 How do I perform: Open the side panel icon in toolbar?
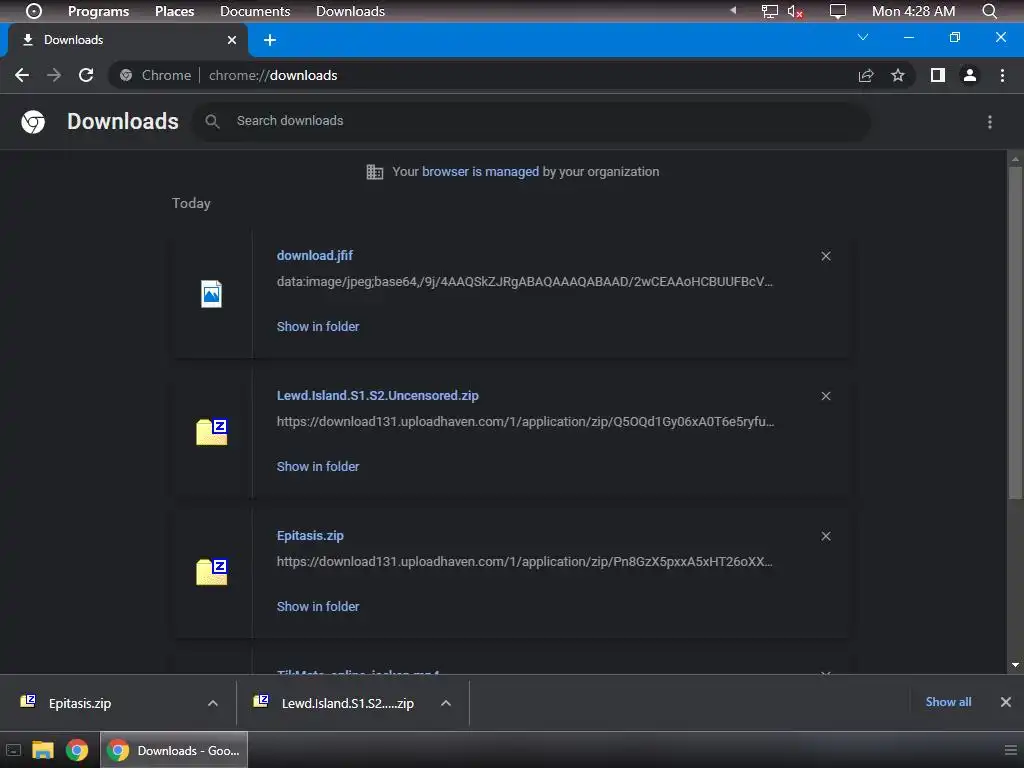(x=938, y=75)
